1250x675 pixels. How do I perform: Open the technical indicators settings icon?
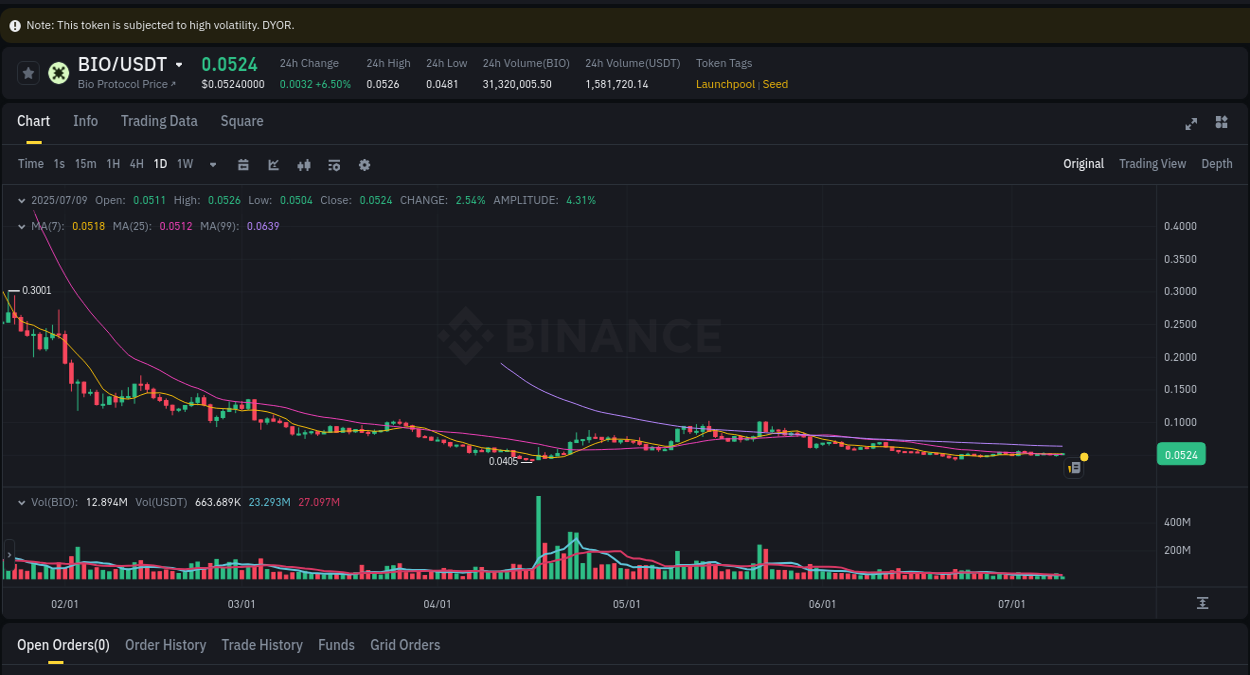point(334,164)
